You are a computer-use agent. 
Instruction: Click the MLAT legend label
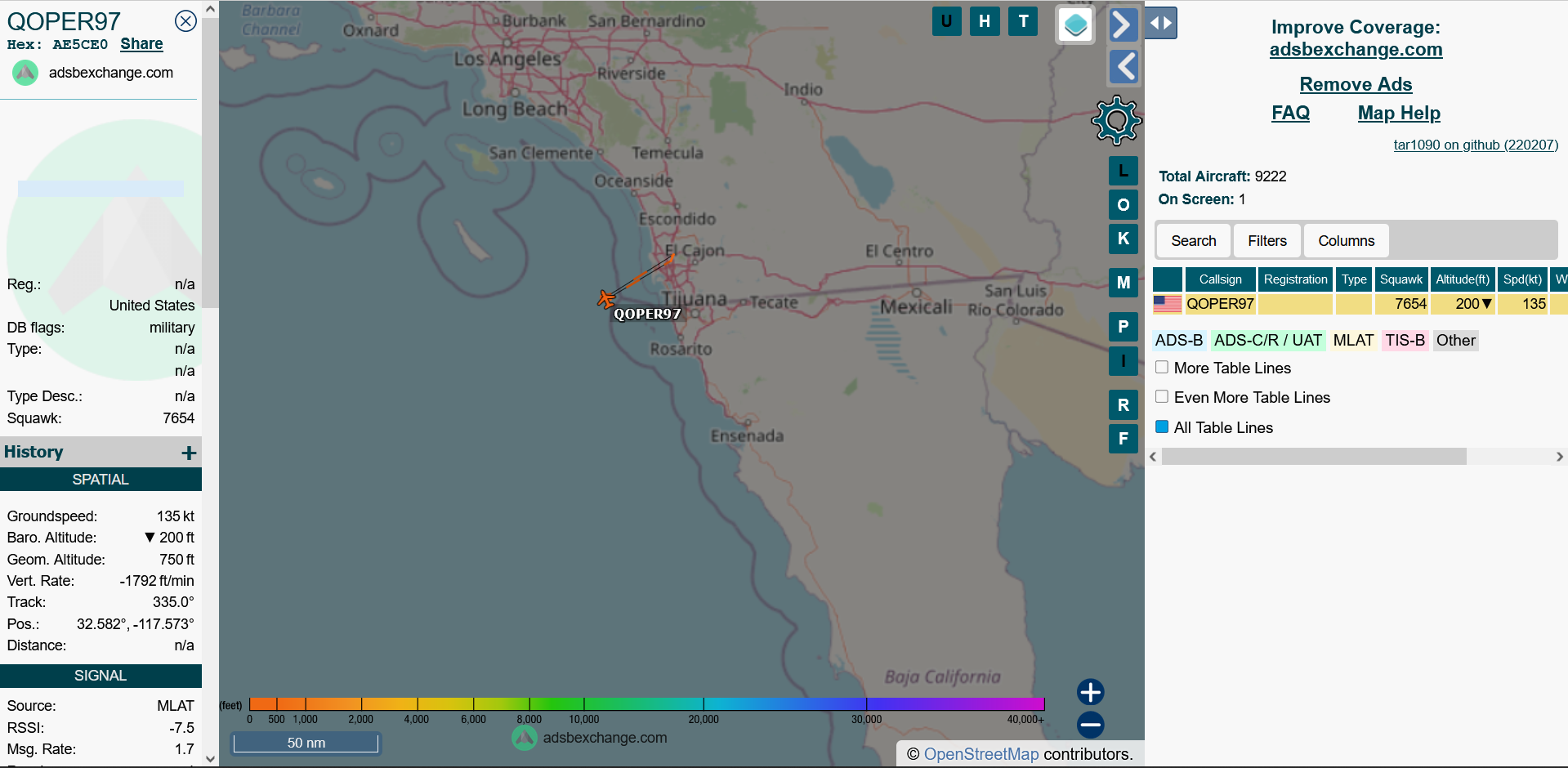coord(1354,341)
